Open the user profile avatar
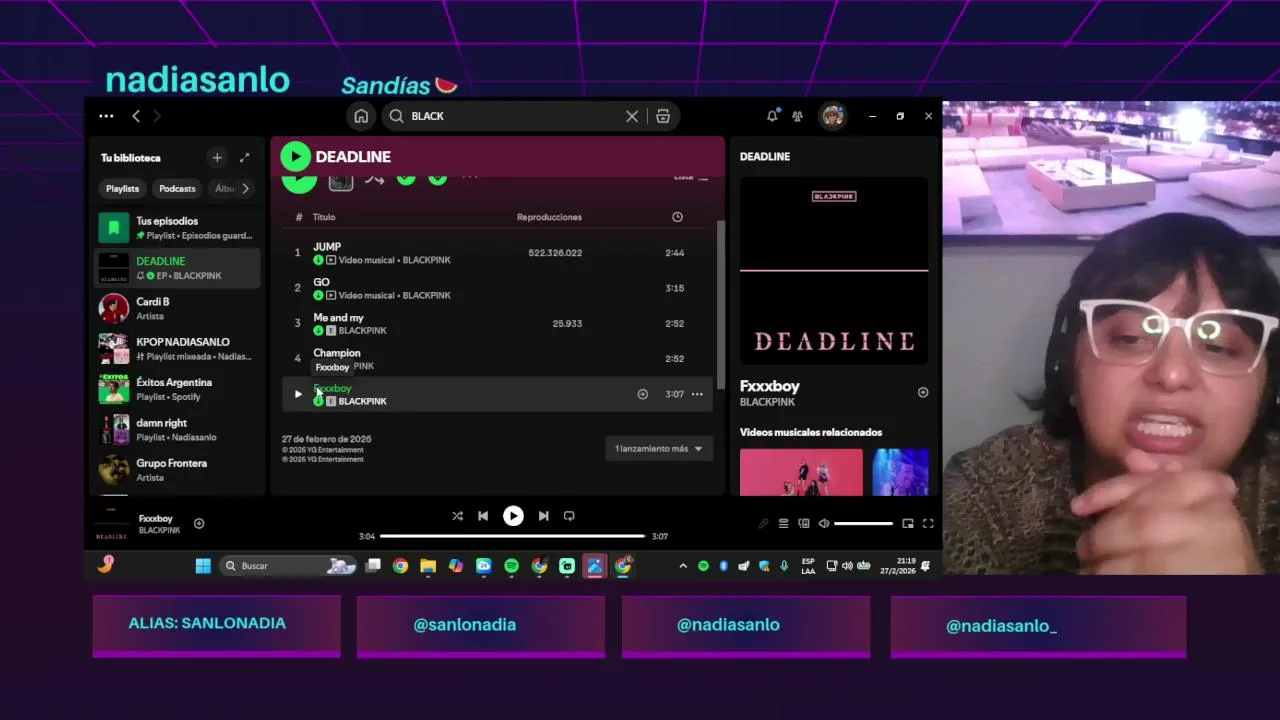 pyautogui.click(x=832, y=116)
